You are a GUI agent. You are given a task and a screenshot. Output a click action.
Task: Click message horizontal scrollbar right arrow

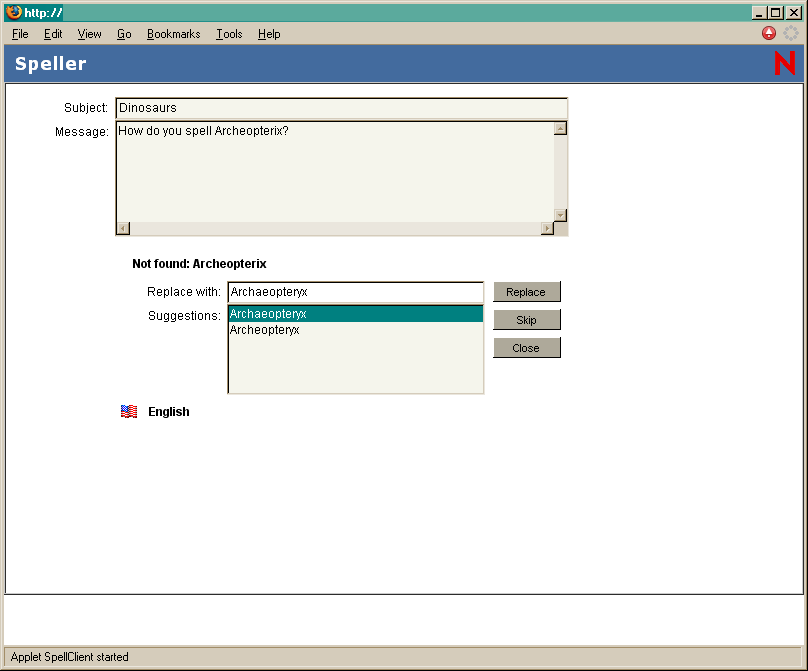tap(547, 228)
